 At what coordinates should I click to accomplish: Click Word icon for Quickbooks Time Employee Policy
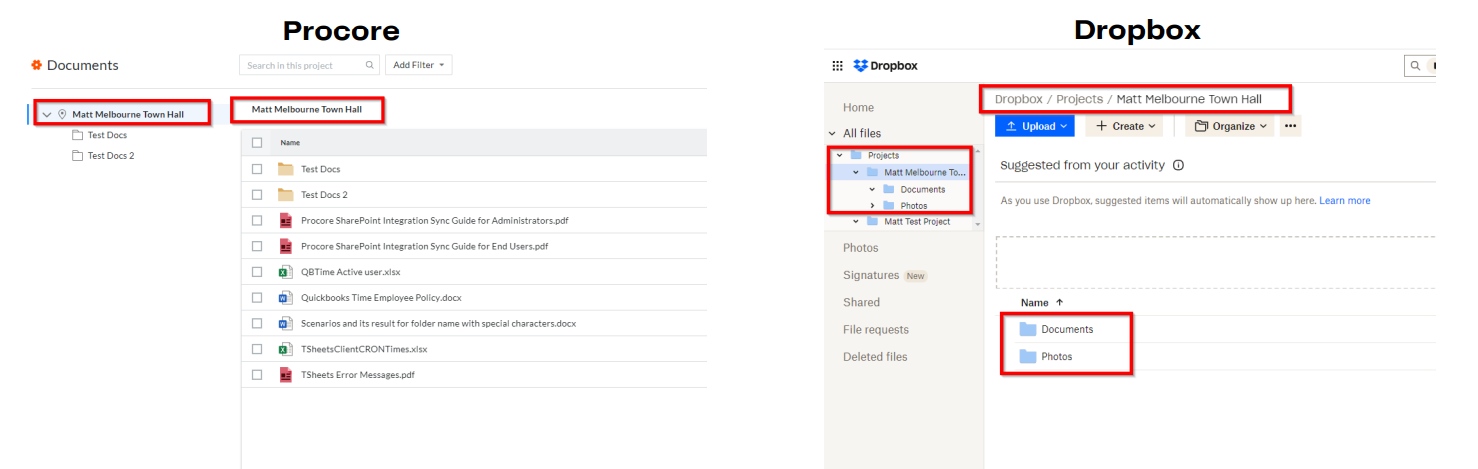(285, 298)
